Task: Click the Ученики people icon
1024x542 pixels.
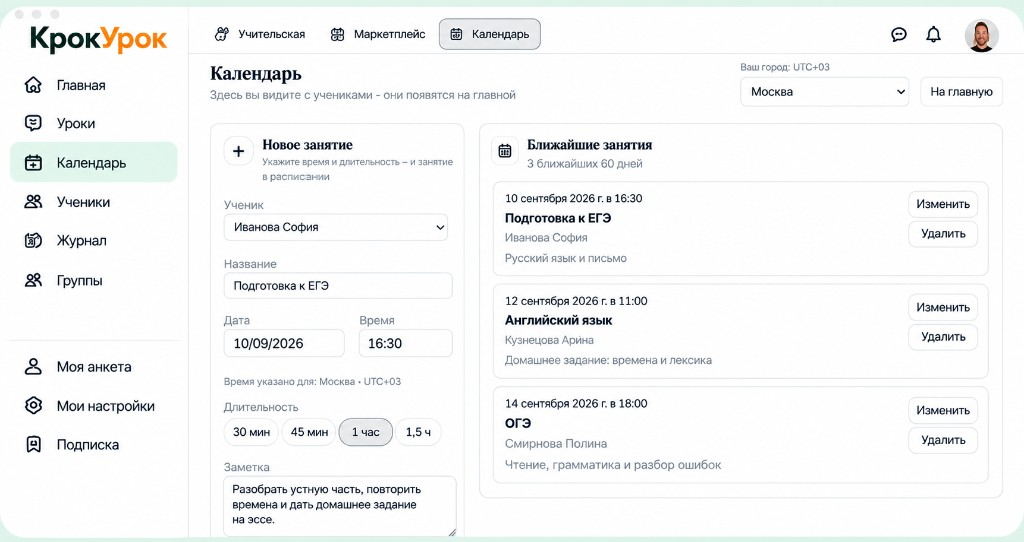Action: 33,202
